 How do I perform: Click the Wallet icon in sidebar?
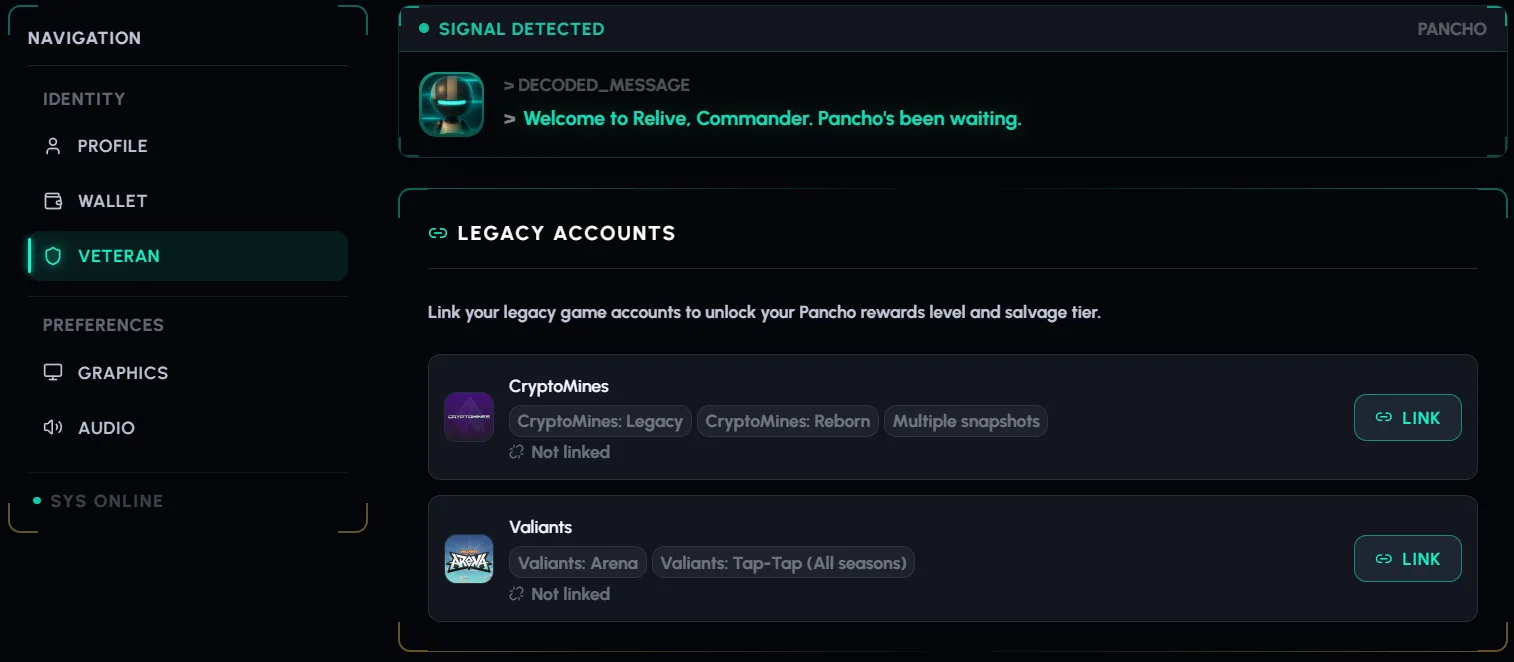[x=53, y=201]
